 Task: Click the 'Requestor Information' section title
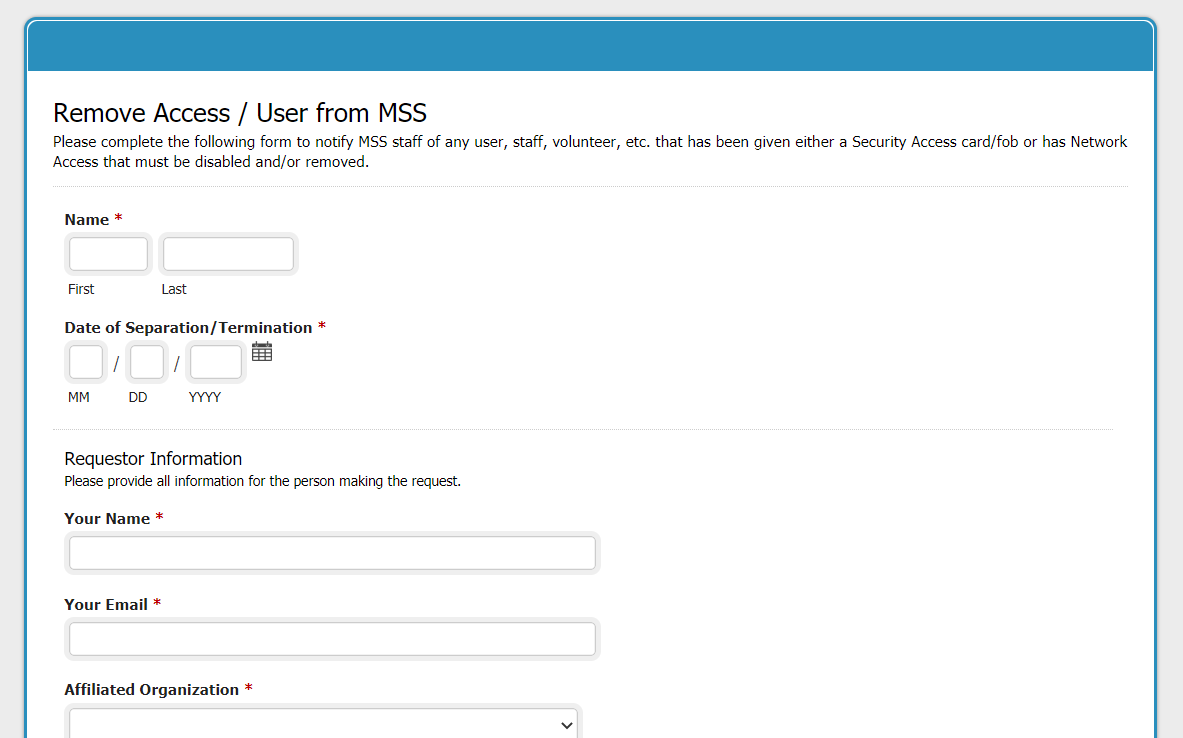(153, 459)
